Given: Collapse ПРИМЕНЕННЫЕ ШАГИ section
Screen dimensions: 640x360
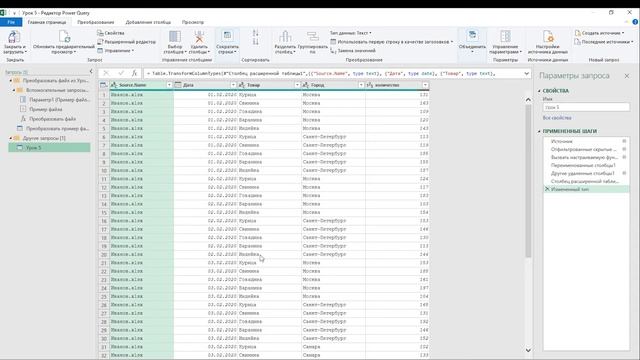Looking at the screenshot, I should pyautogui.click(x=539, y=131).
